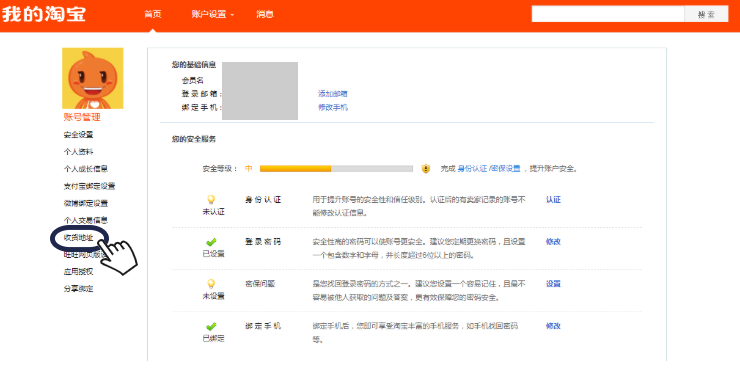The width and height of the screenshot is (740, 368).
Task: Click the 未认证 status text
Action: [213, 212]
